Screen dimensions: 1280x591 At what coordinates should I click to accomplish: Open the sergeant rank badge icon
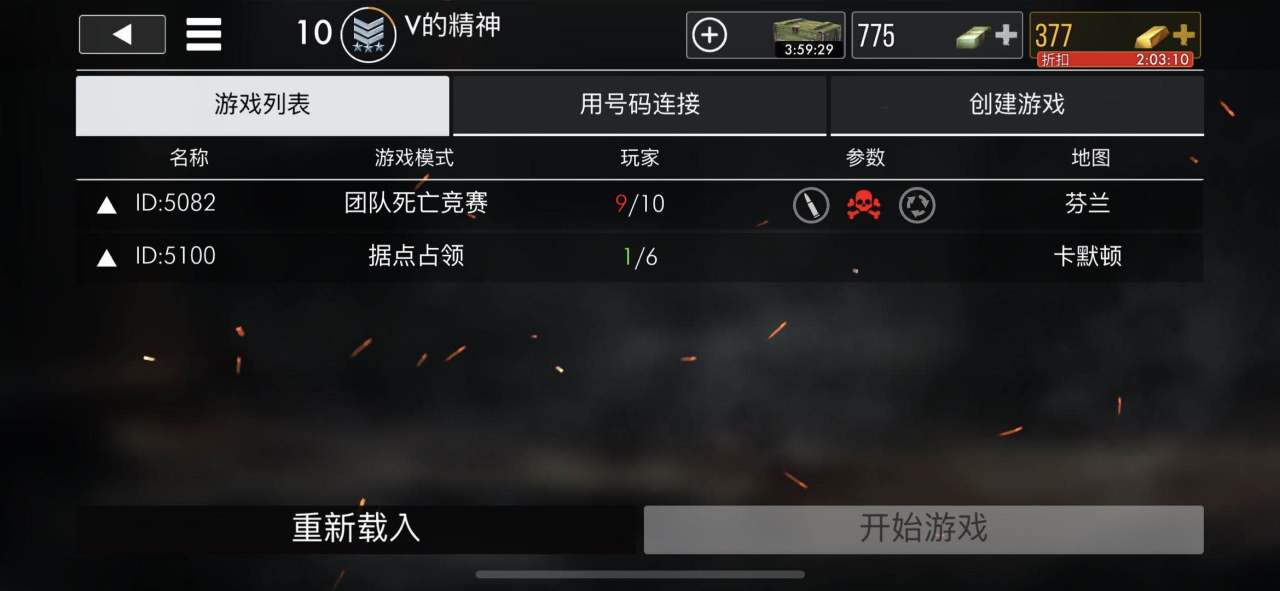(x=368, y=35)
